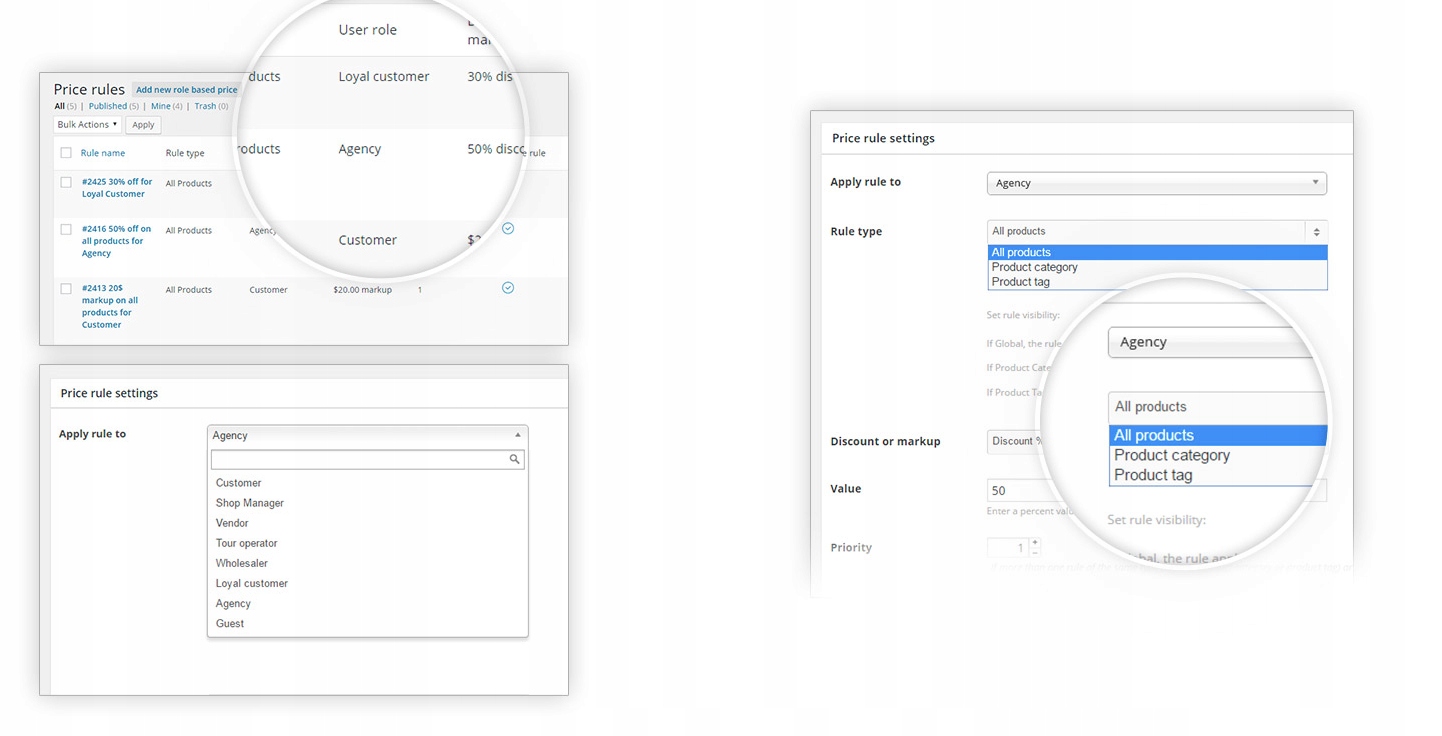Filter price rules by Published
This screenshot has height=736, width=1442.
[108, 106]
